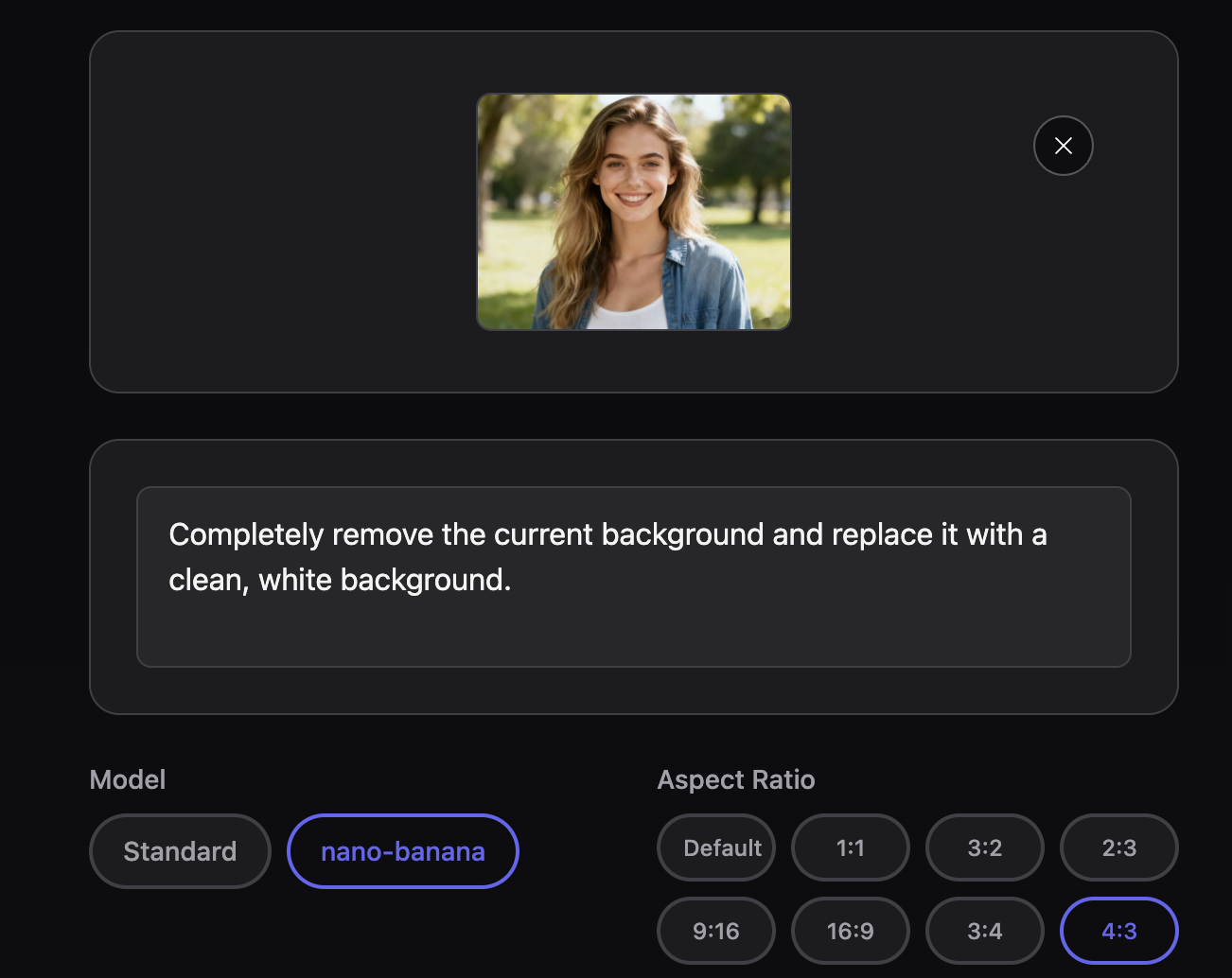Image resolution: width=1232 pixels, height=978 pixels.
Task: Remove the uploaded photo via the X icon
Action: (1063, 146)
